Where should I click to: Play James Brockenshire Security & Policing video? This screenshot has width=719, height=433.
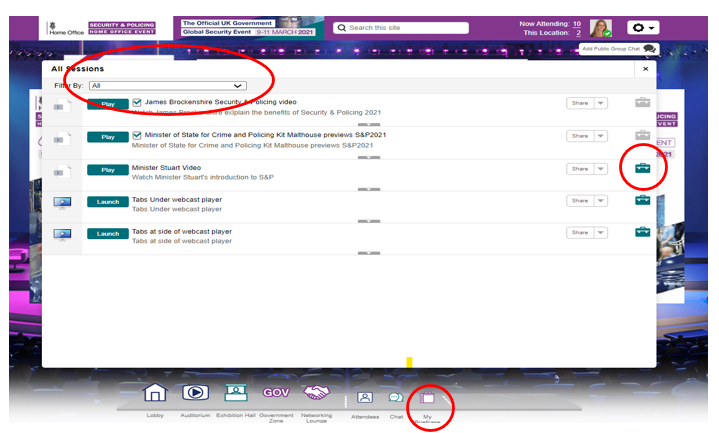coord(108,104)
